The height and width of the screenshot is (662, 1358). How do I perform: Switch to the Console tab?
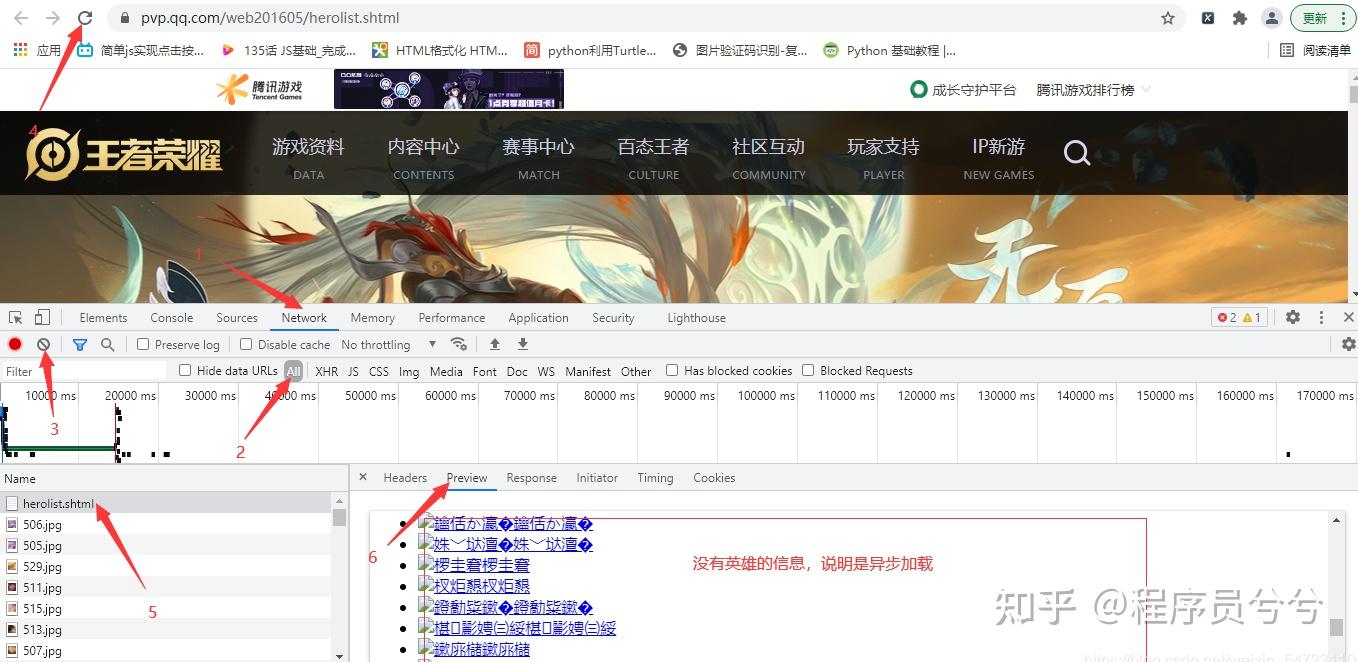click(172, 318)
